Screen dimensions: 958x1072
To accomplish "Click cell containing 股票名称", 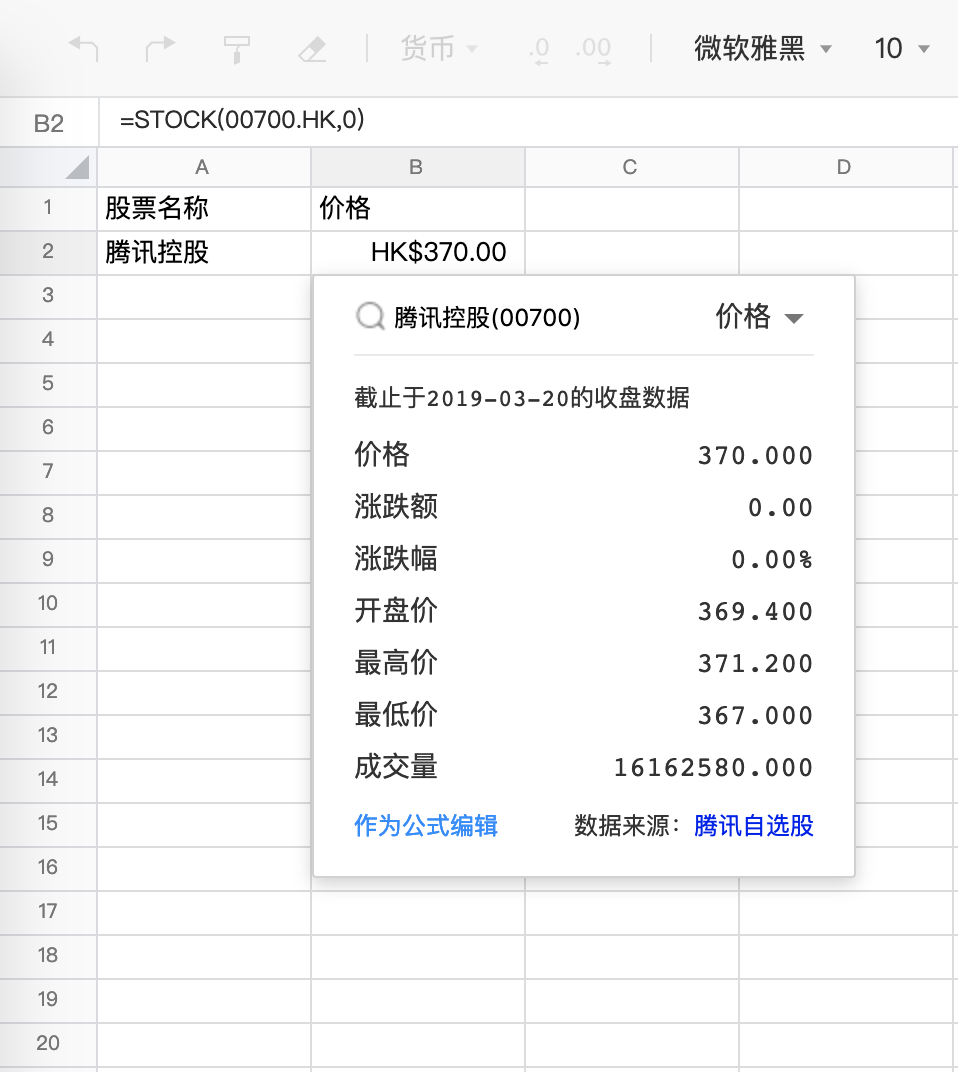I will pyautogui.click(x=204, y=208).
